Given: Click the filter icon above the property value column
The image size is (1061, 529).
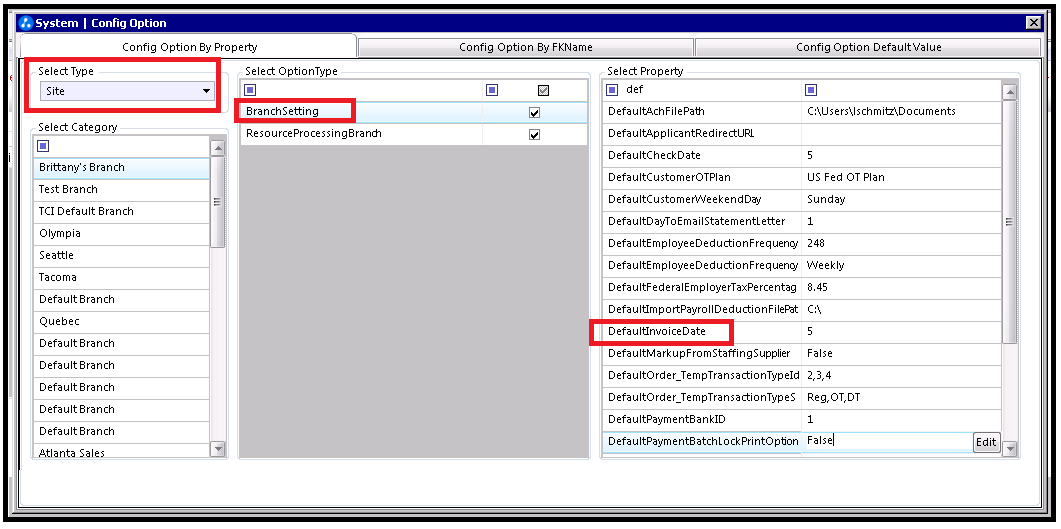Looking at the screenshot, I should coord(811,90).
